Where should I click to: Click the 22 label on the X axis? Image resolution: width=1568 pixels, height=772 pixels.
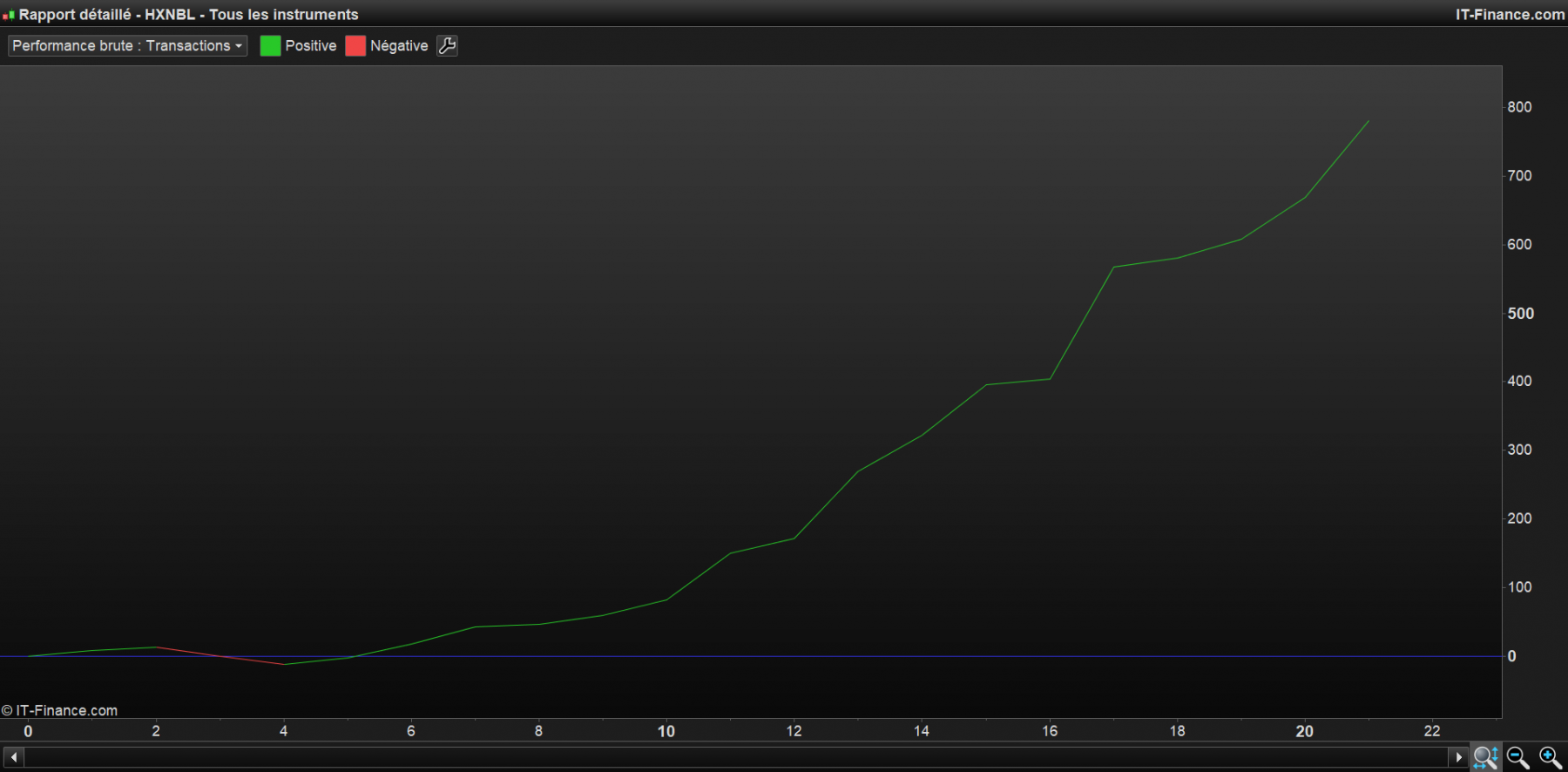tap(1432, 731)
